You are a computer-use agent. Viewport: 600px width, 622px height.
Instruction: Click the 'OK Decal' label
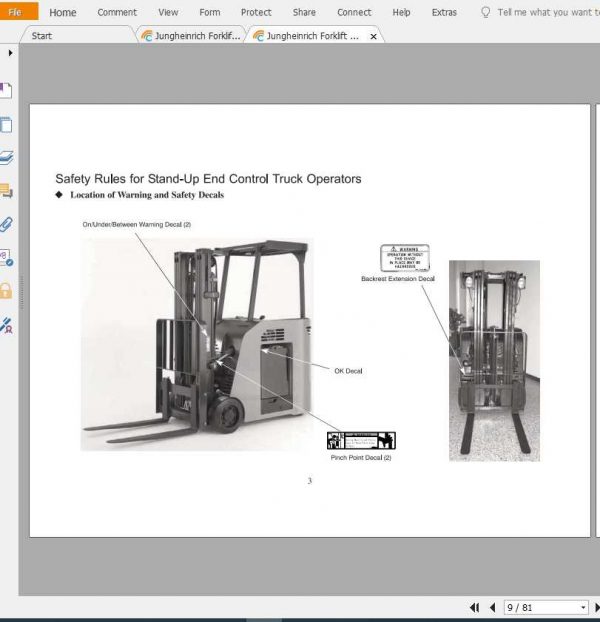348,371
